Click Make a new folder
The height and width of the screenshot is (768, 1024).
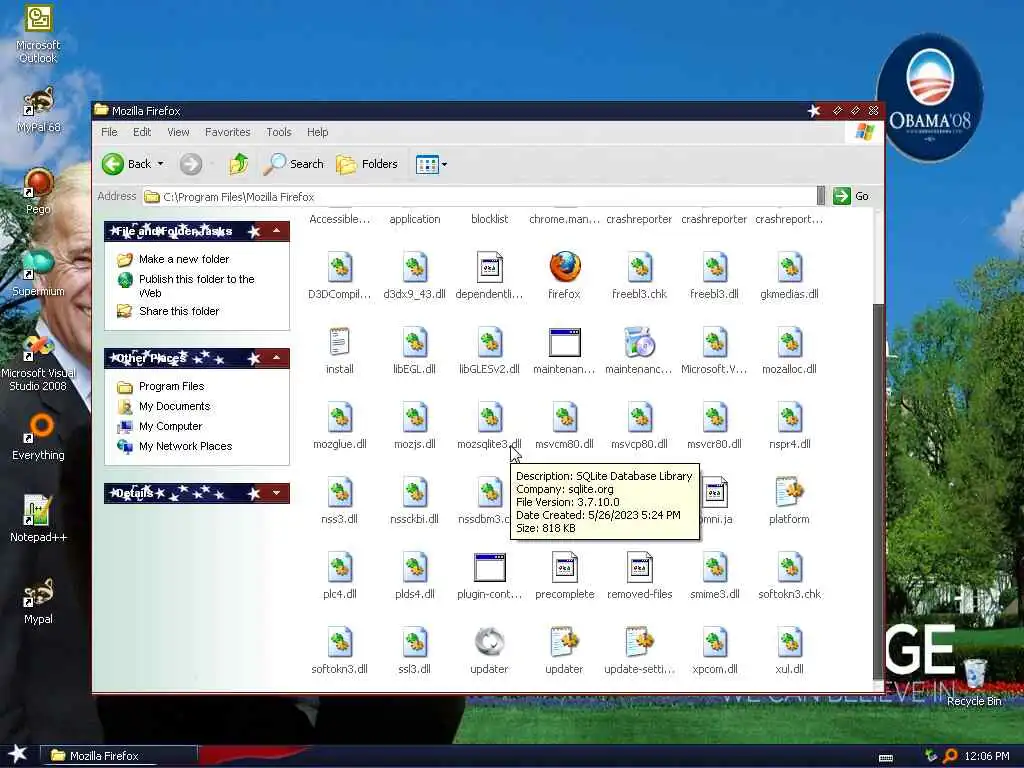point(184,259)
